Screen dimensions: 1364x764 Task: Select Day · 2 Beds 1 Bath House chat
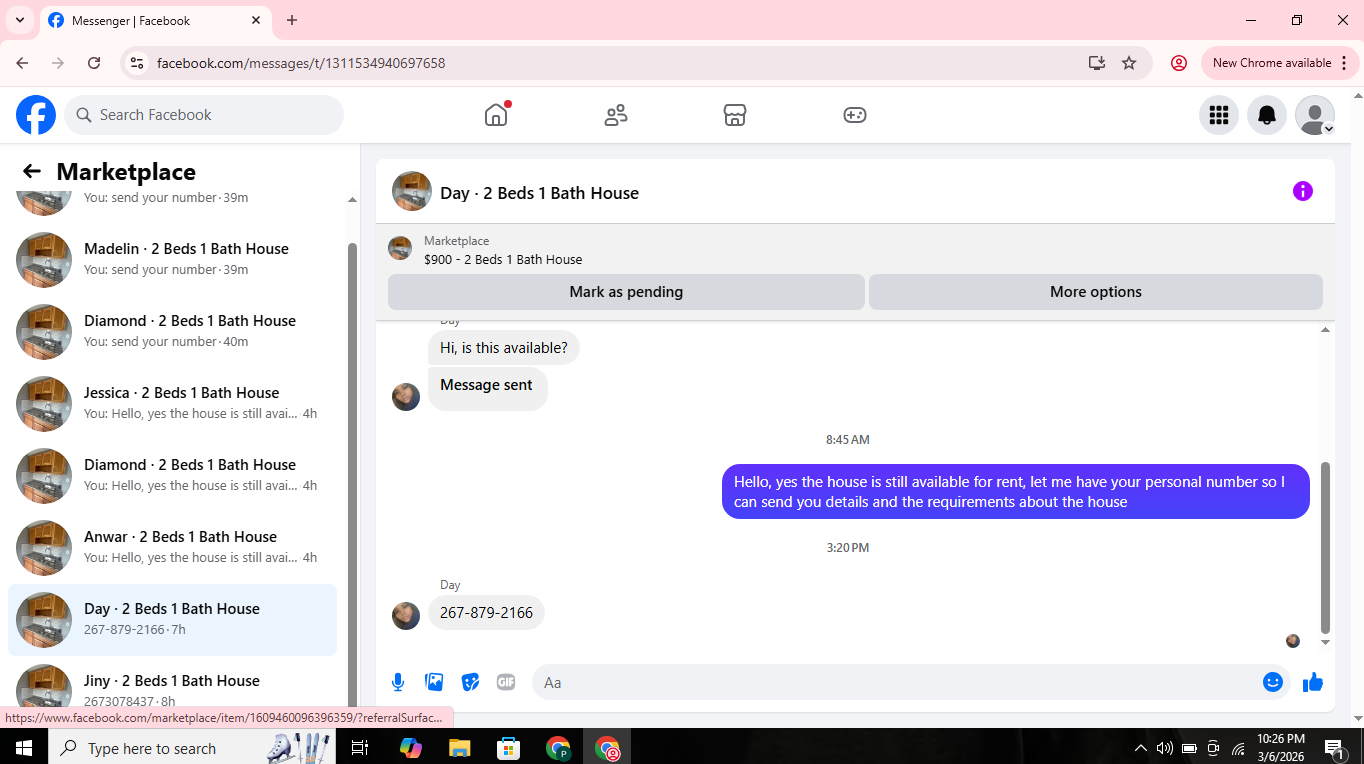tap(172, 619)
